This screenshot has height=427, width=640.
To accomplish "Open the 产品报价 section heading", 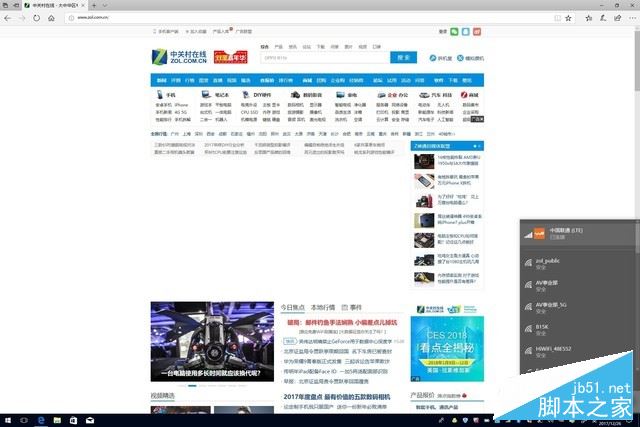I will click(x=422, y=395).
